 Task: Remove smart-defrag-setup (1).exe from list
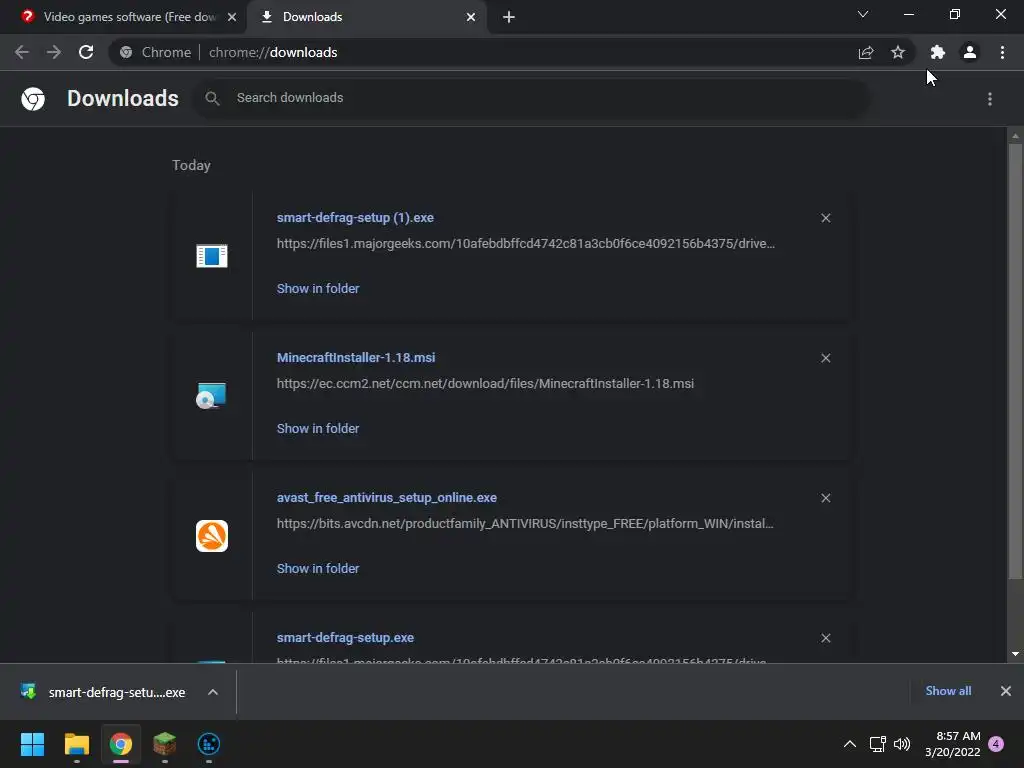click(825, 218)
